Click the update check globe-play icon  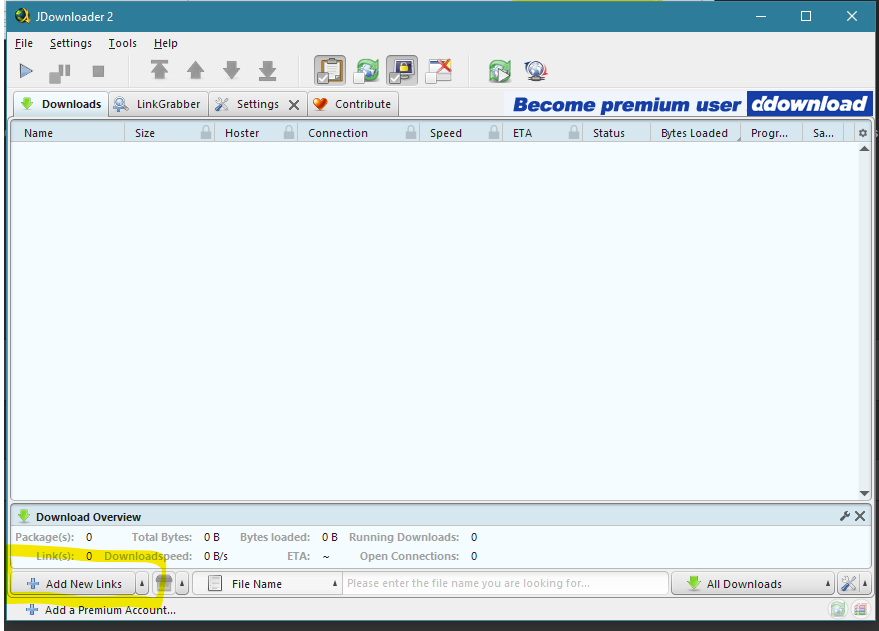click(x=499, y=71)
